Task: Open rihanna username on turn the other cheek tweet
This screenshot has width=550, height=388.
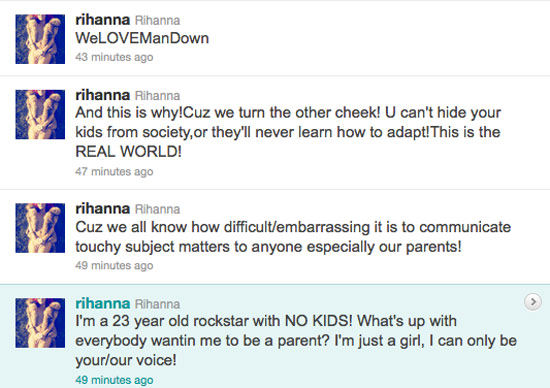Action: tap(102, 95)
